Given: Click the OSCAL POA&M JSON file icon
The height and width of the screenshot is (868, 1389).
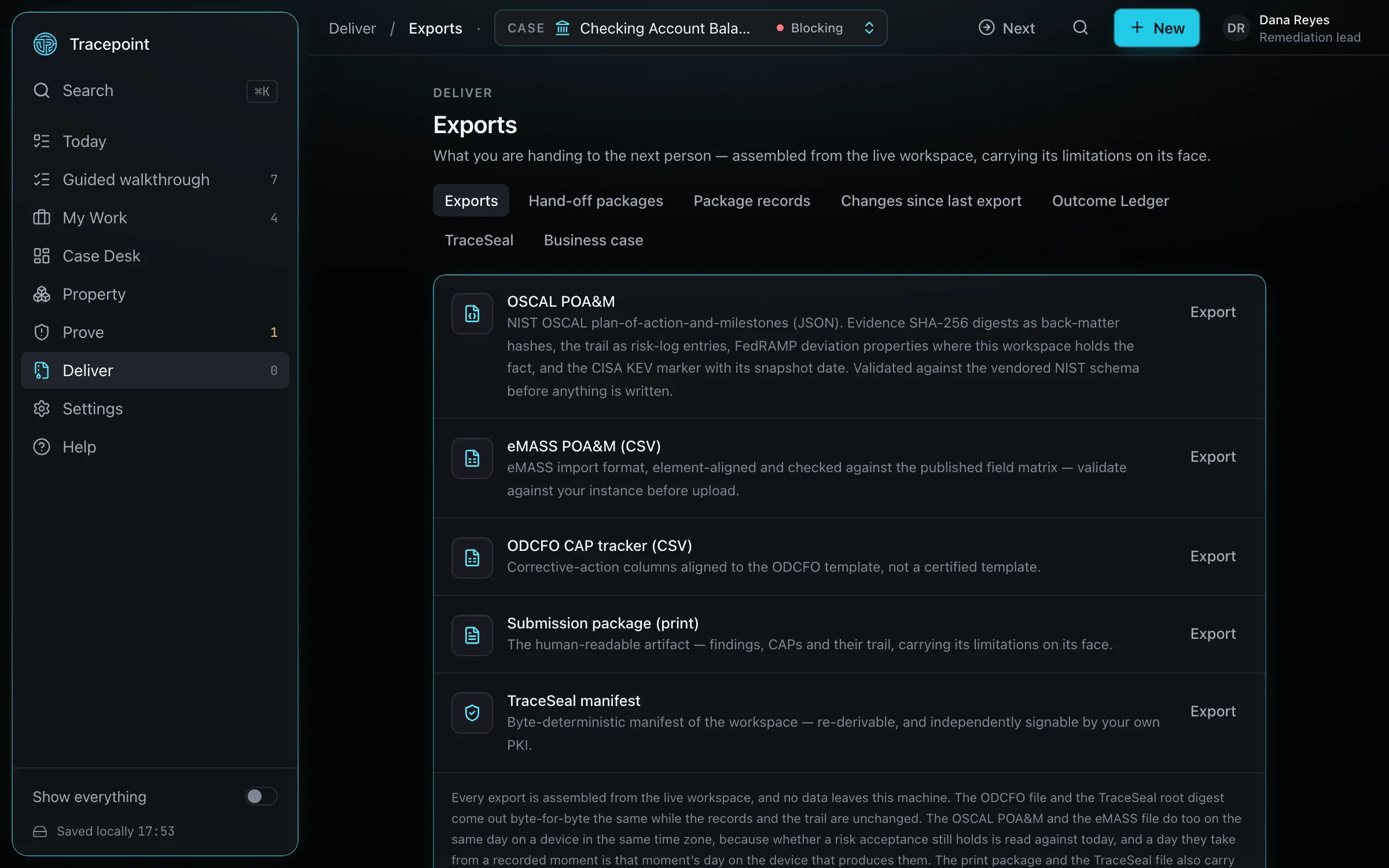Looking at the screenshot, I should tap(472, 314).
